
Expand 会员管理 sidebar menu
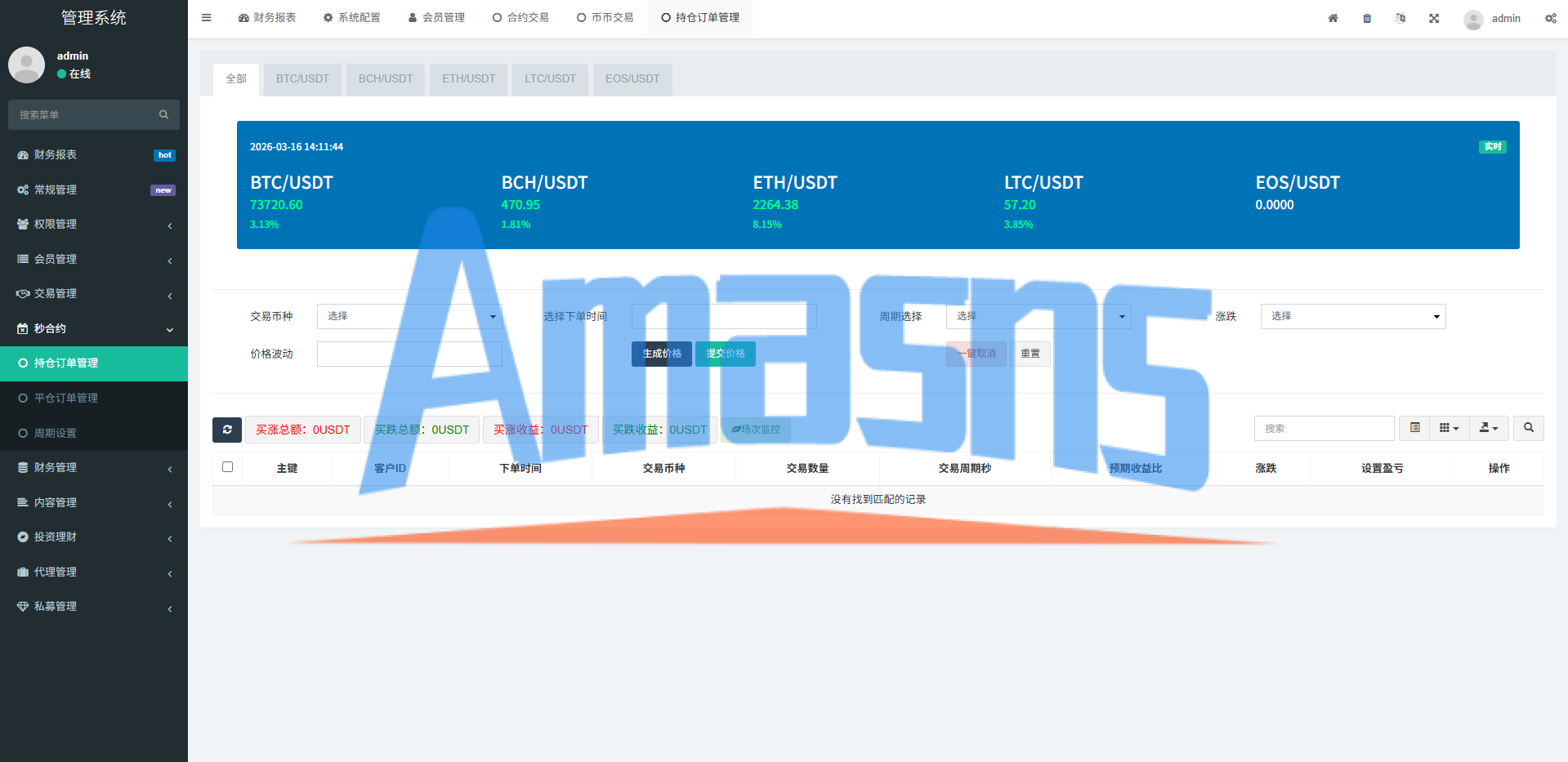point(94,259)
